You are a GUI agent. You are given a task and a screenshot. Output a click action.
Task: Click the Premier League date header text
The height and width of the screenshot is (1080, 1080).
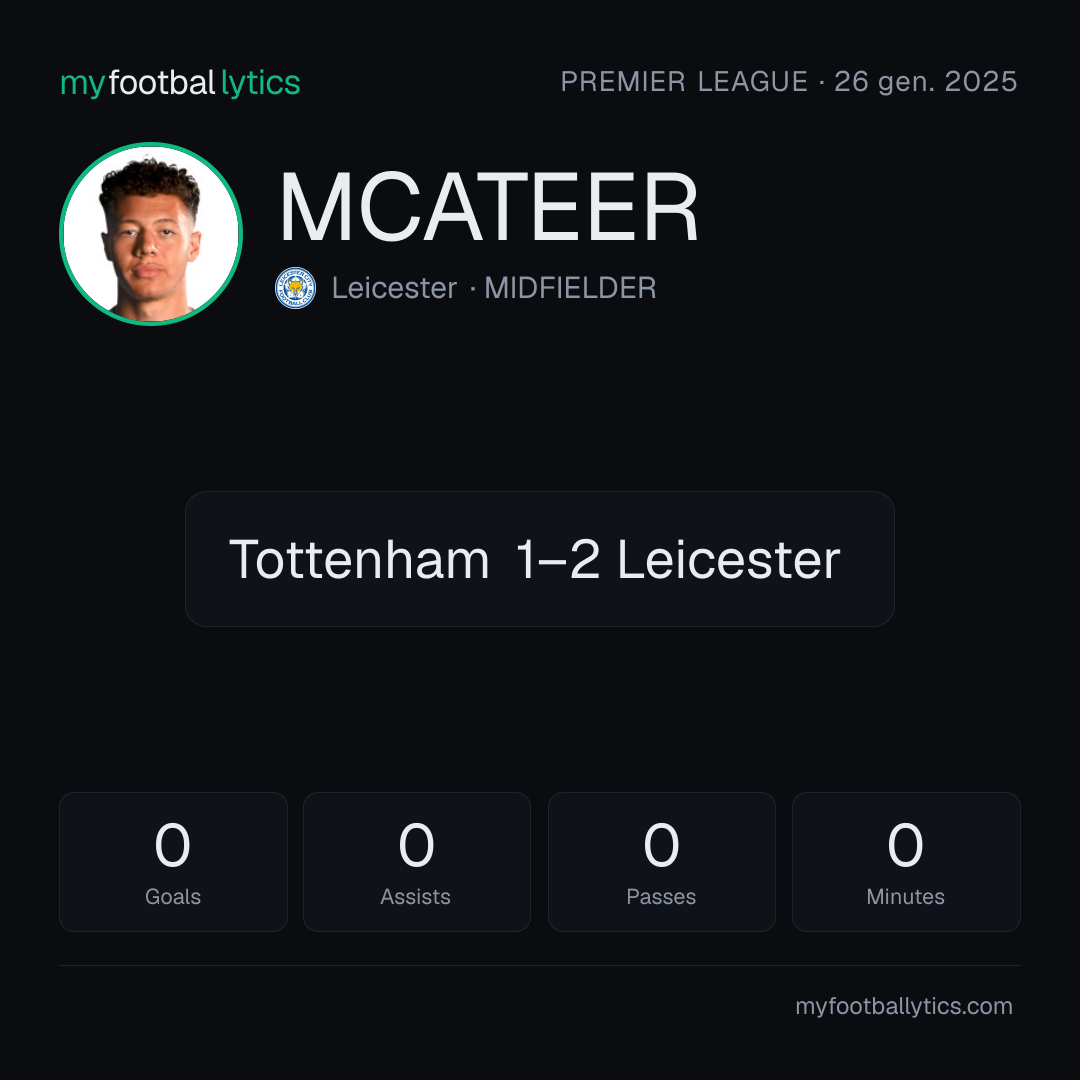point(789,82)
